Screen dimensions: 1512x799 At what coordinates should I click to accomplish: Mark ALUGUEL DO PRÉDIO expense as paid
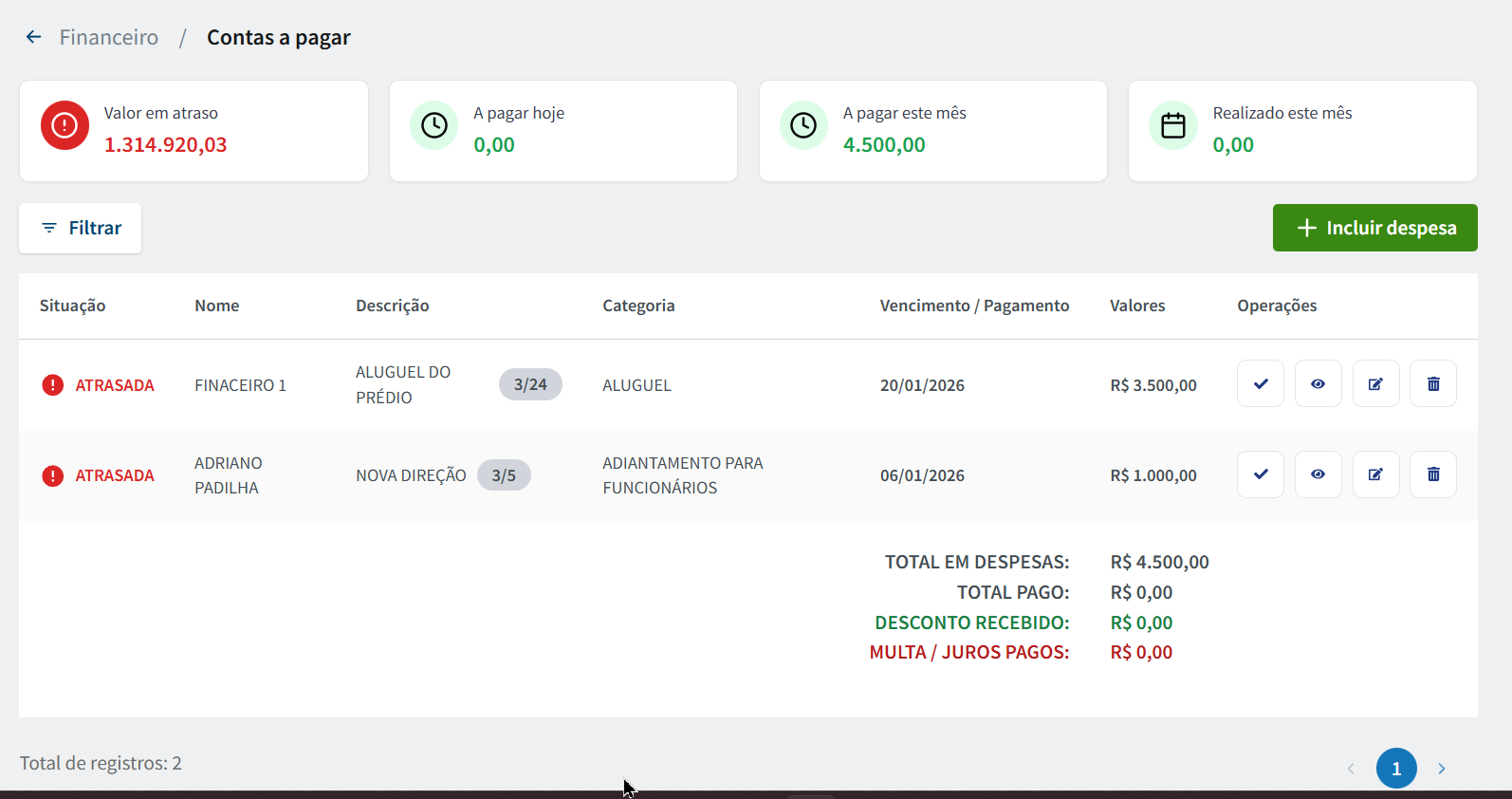pos(1260,384)
